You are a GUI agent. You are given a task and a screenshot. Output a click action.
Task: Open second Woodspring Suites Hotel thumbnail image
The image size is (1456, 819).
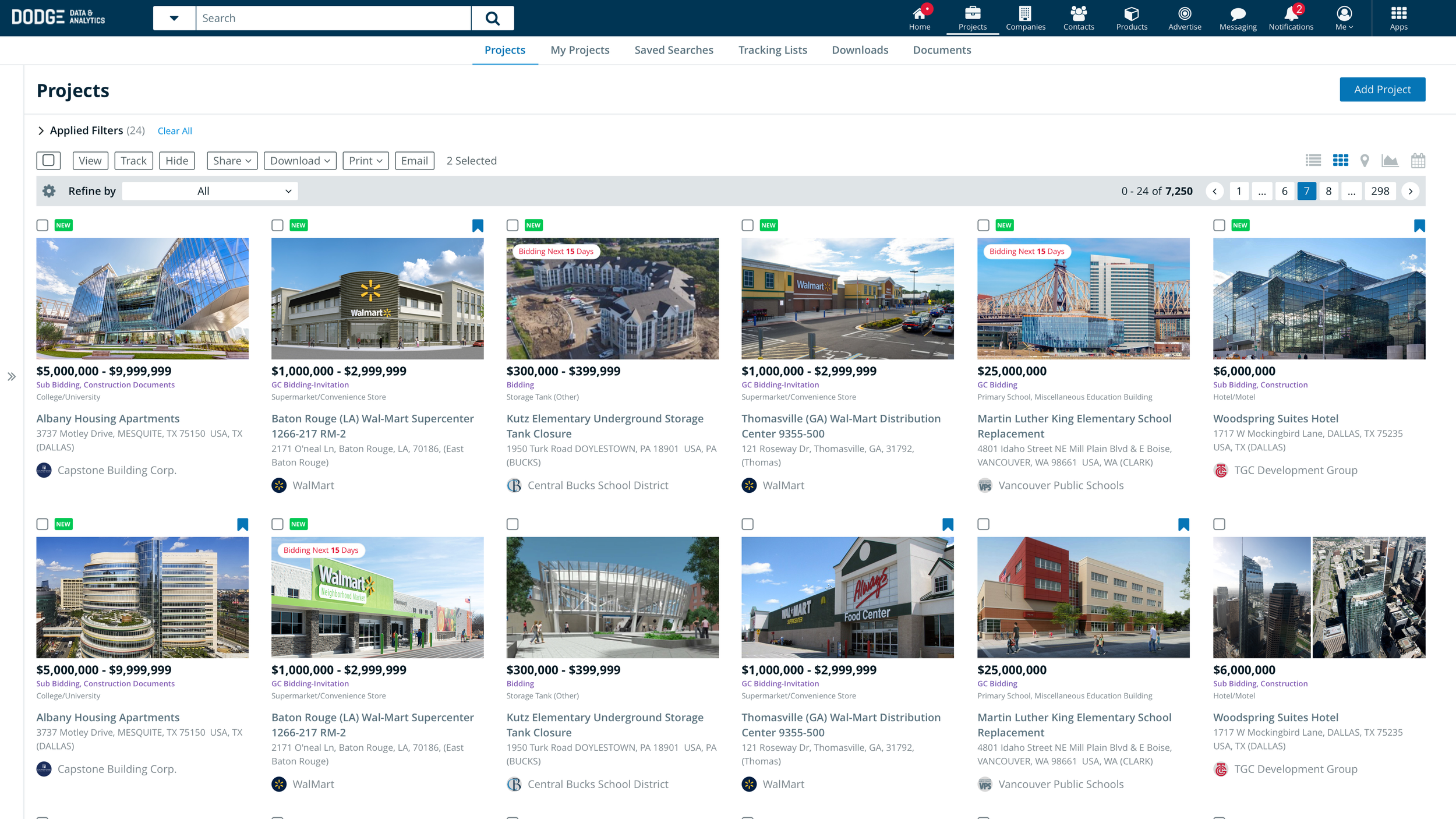tap(1319, 597)
